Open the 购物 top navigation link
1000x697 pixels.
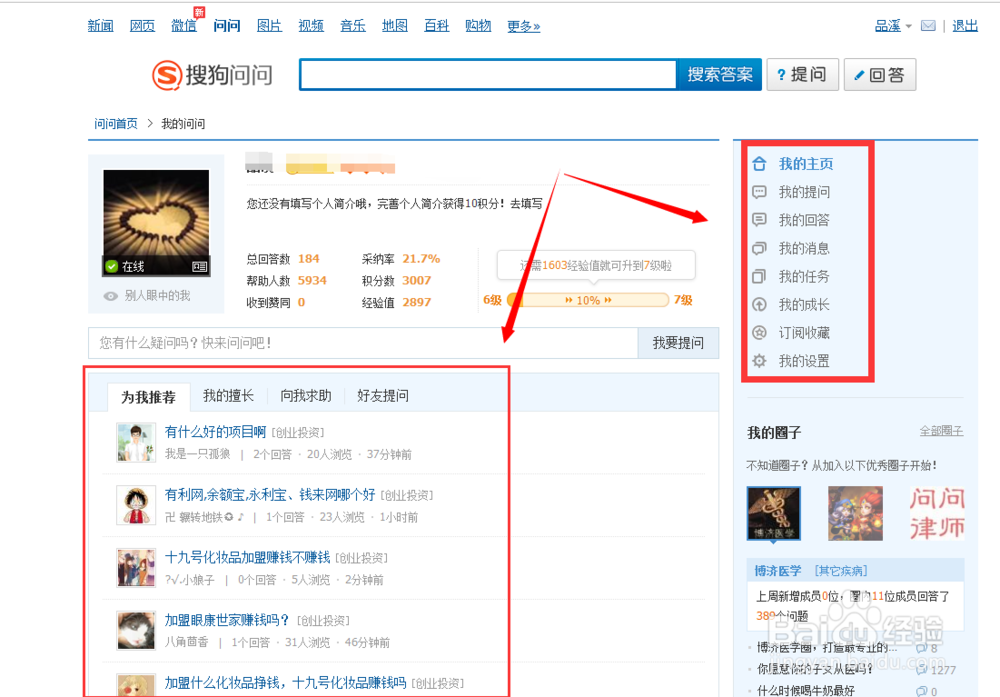478,26
